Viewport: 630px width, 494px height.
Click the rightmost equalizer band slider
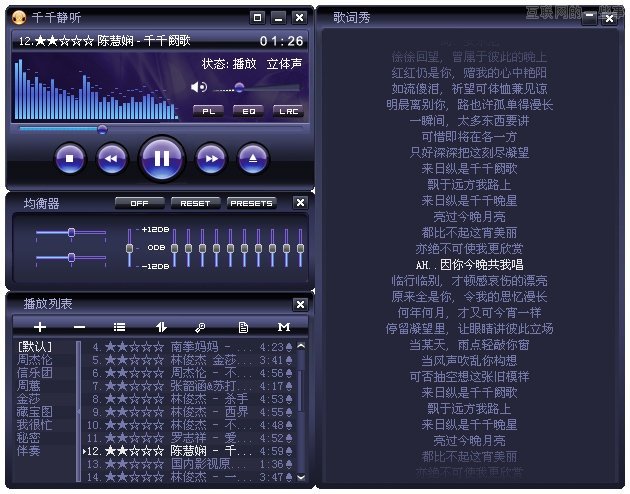300,248
